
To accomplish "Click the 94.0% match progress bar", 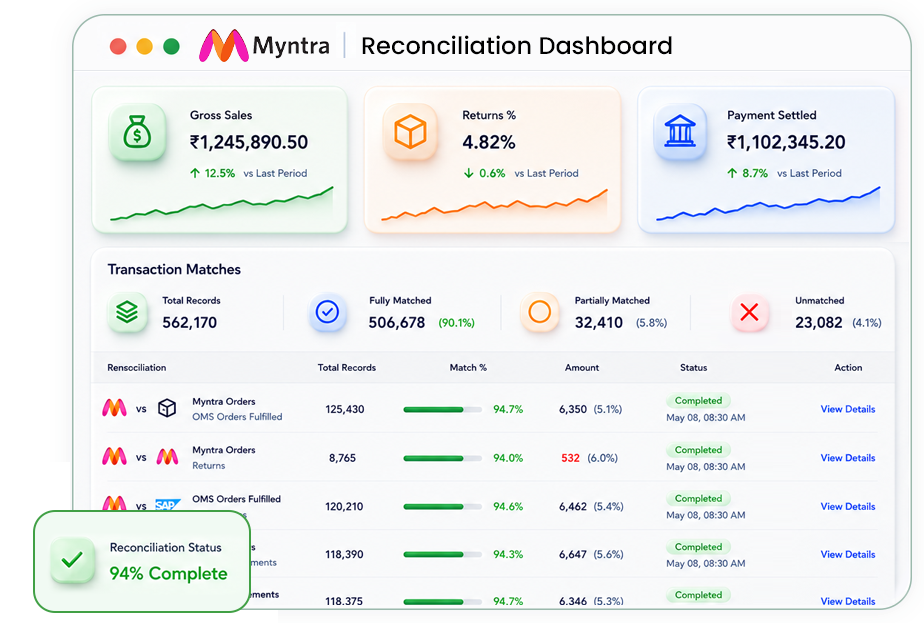I will pyautogui.click(x=443, y=458).
